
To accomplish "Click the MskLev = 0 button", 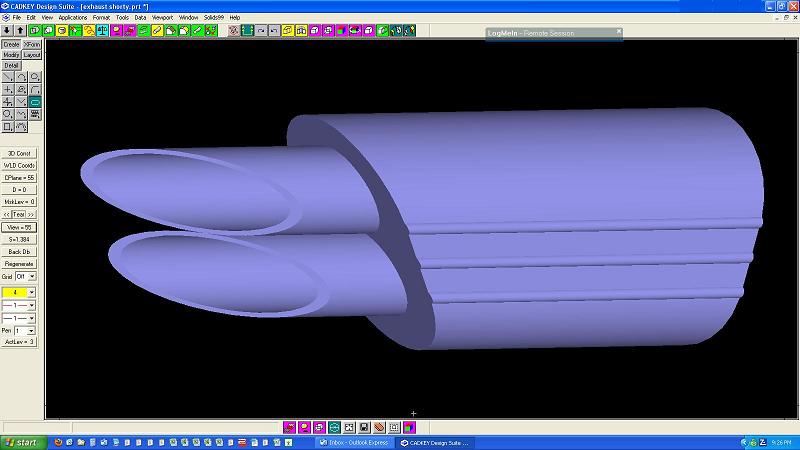I will tap(19, 202).
